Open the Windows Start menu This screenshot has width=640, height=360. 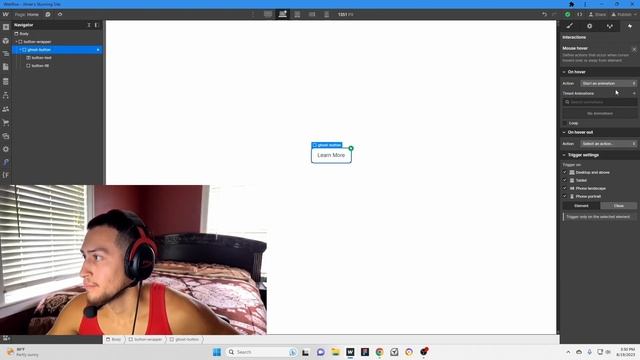[217, 352]
